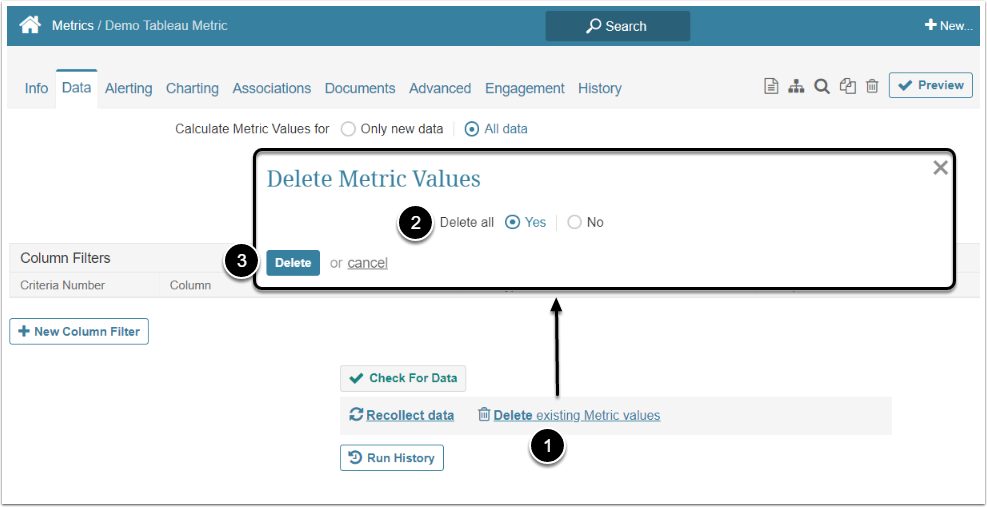Close the Delete Metric Values dialog
Screen dimensions: 987x507
point(940,168)
